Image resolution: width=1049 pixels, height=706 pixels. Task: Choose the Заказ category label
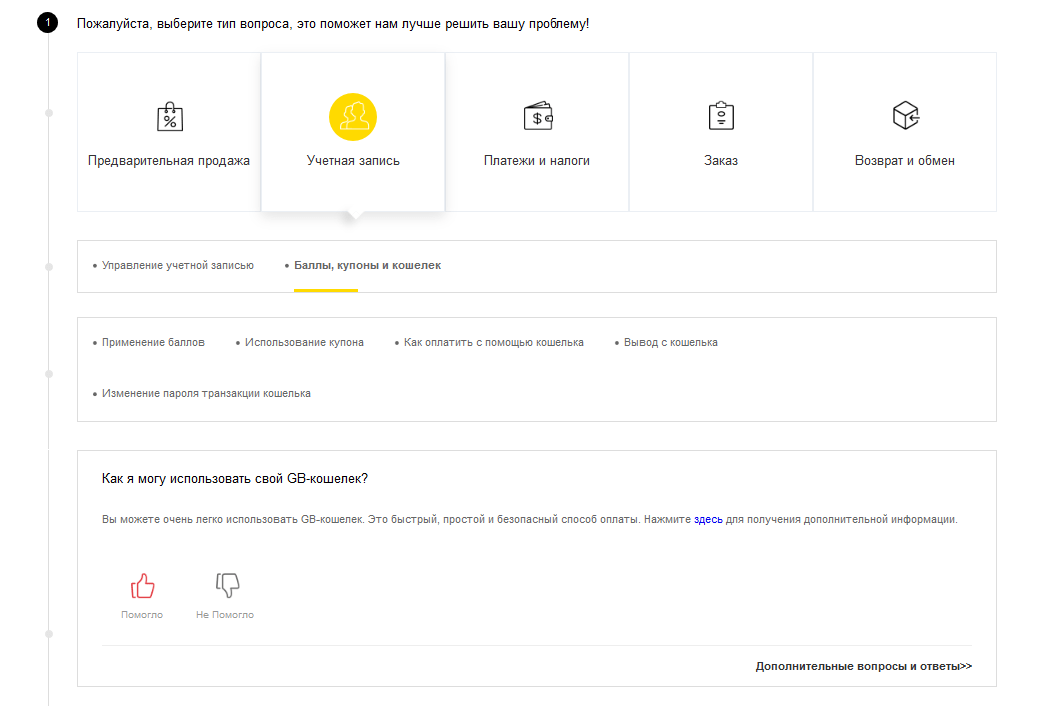pos(721,161)
